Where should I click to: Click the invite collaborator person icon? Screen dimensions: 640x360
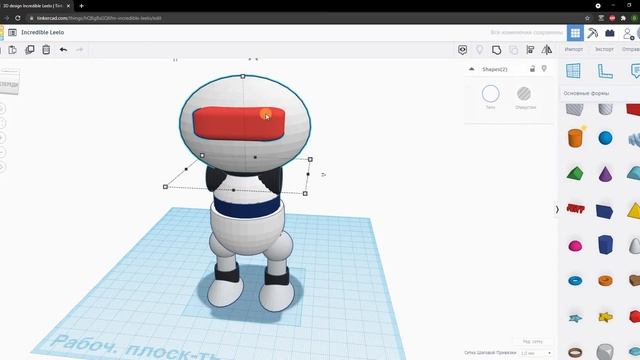pyautogui.click(x=629, y=33)
